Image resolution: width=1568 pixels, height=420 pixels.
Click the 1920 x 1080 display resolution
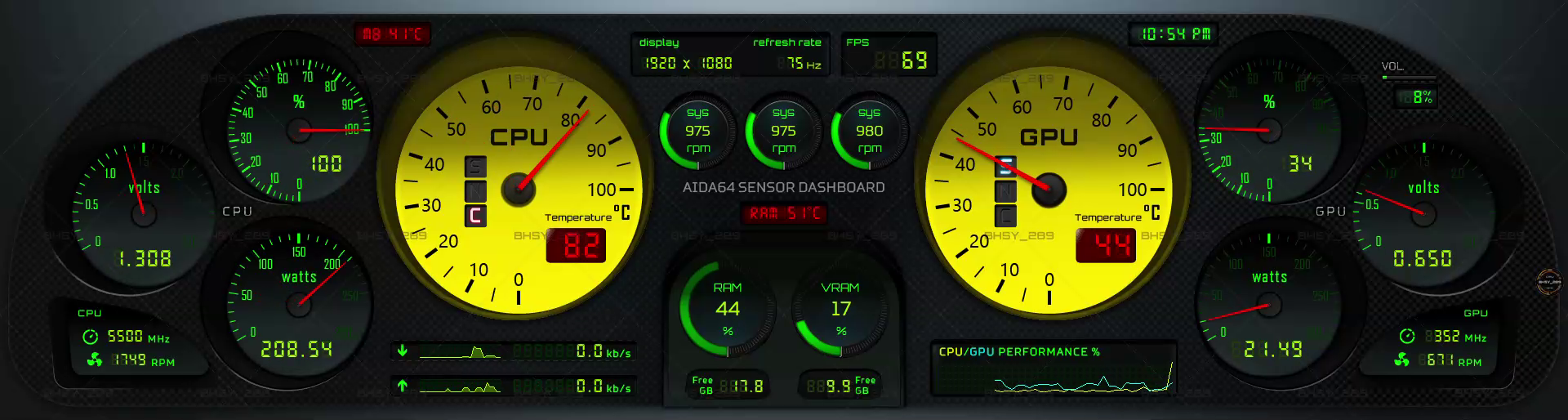[x=688, y=63]
